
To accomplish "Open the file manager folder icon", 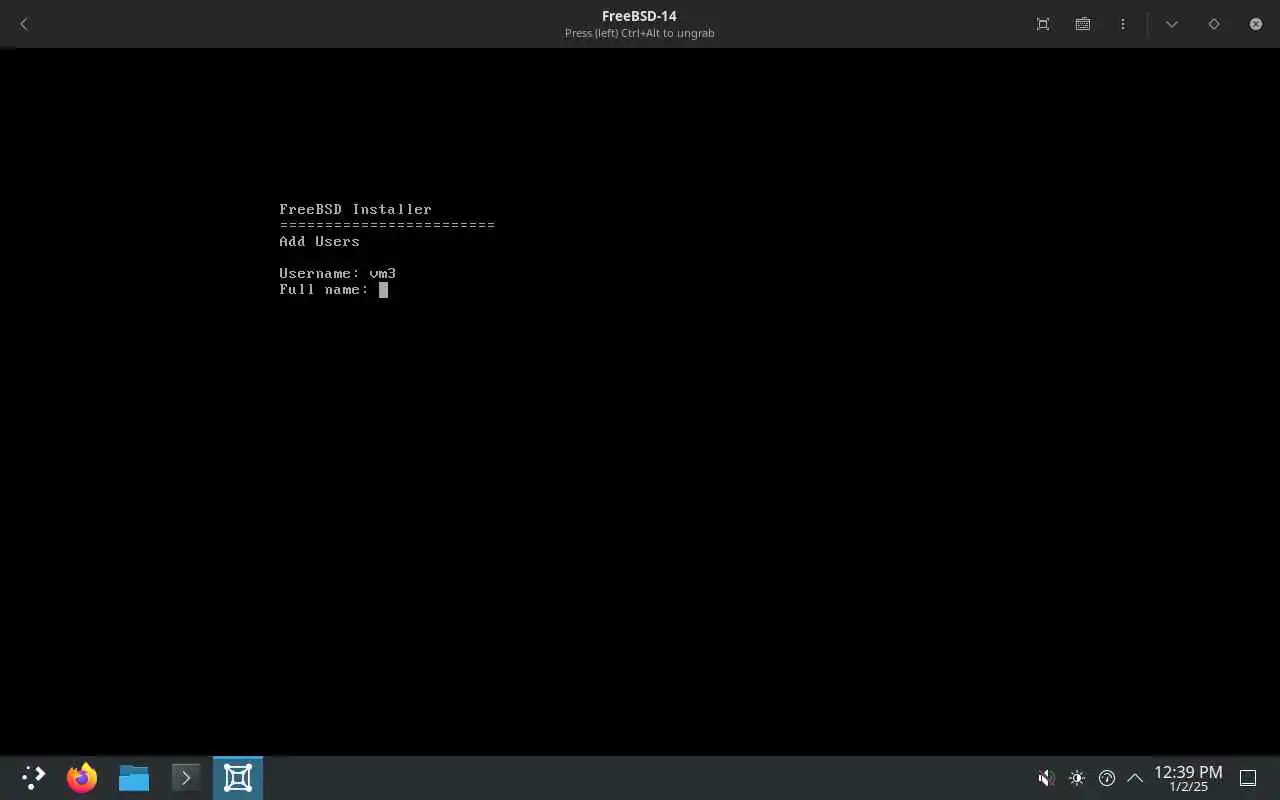I will click(x=134, y=778).
